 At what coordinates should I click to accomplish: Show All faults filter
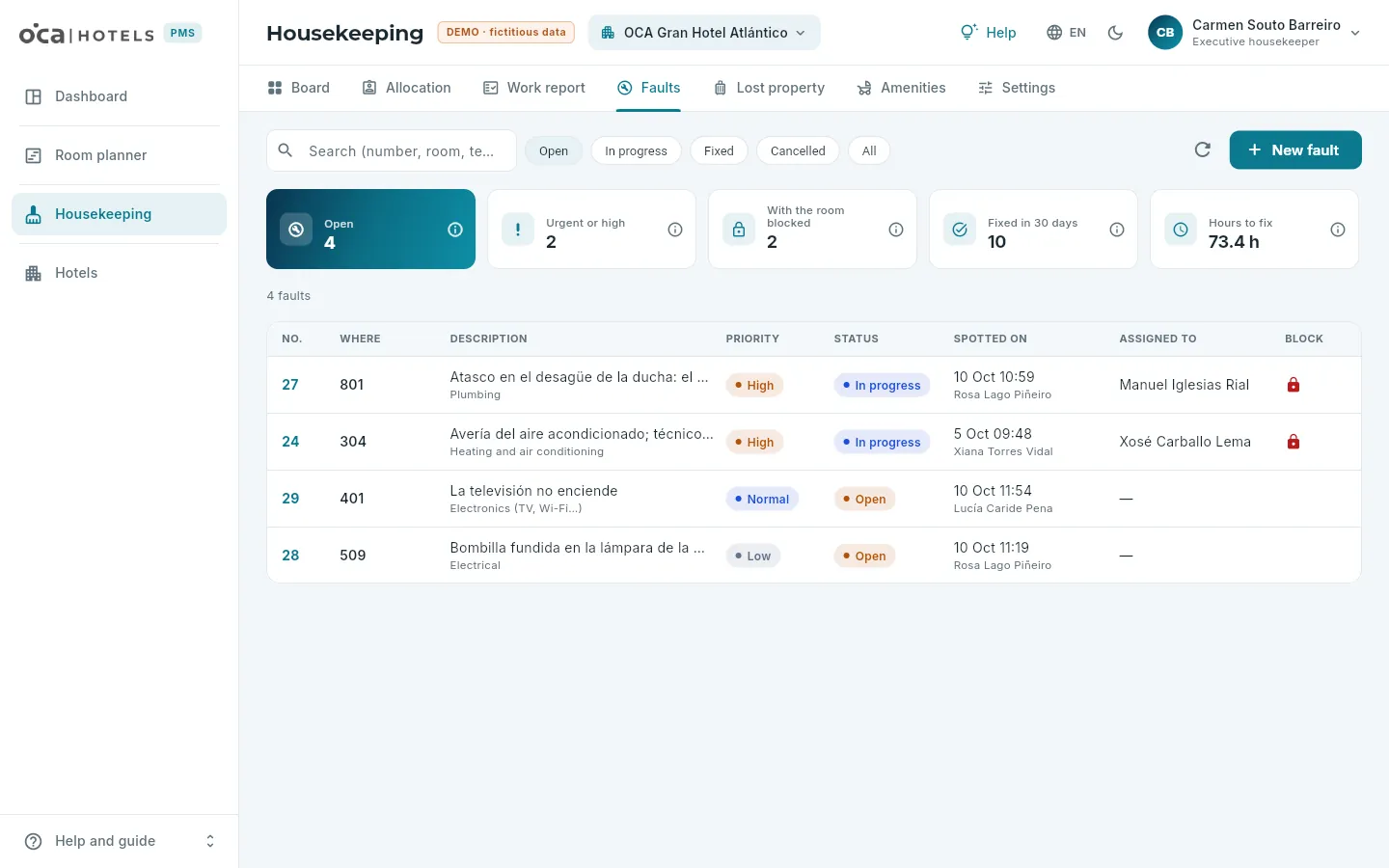point(869,150)
